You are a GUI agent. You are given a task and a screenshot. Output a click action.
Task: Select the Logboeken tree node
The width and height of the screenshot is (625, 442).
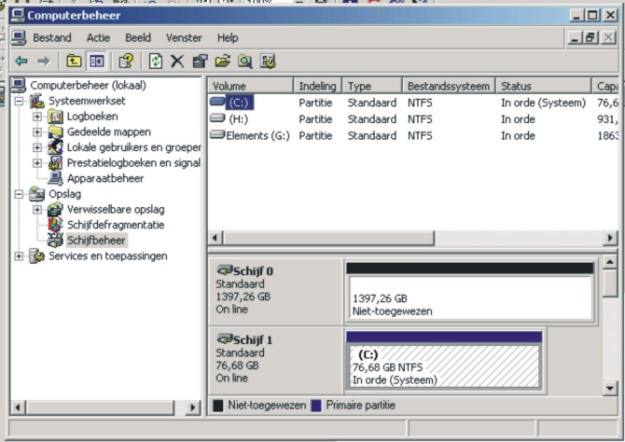click(x=92, y=116)
